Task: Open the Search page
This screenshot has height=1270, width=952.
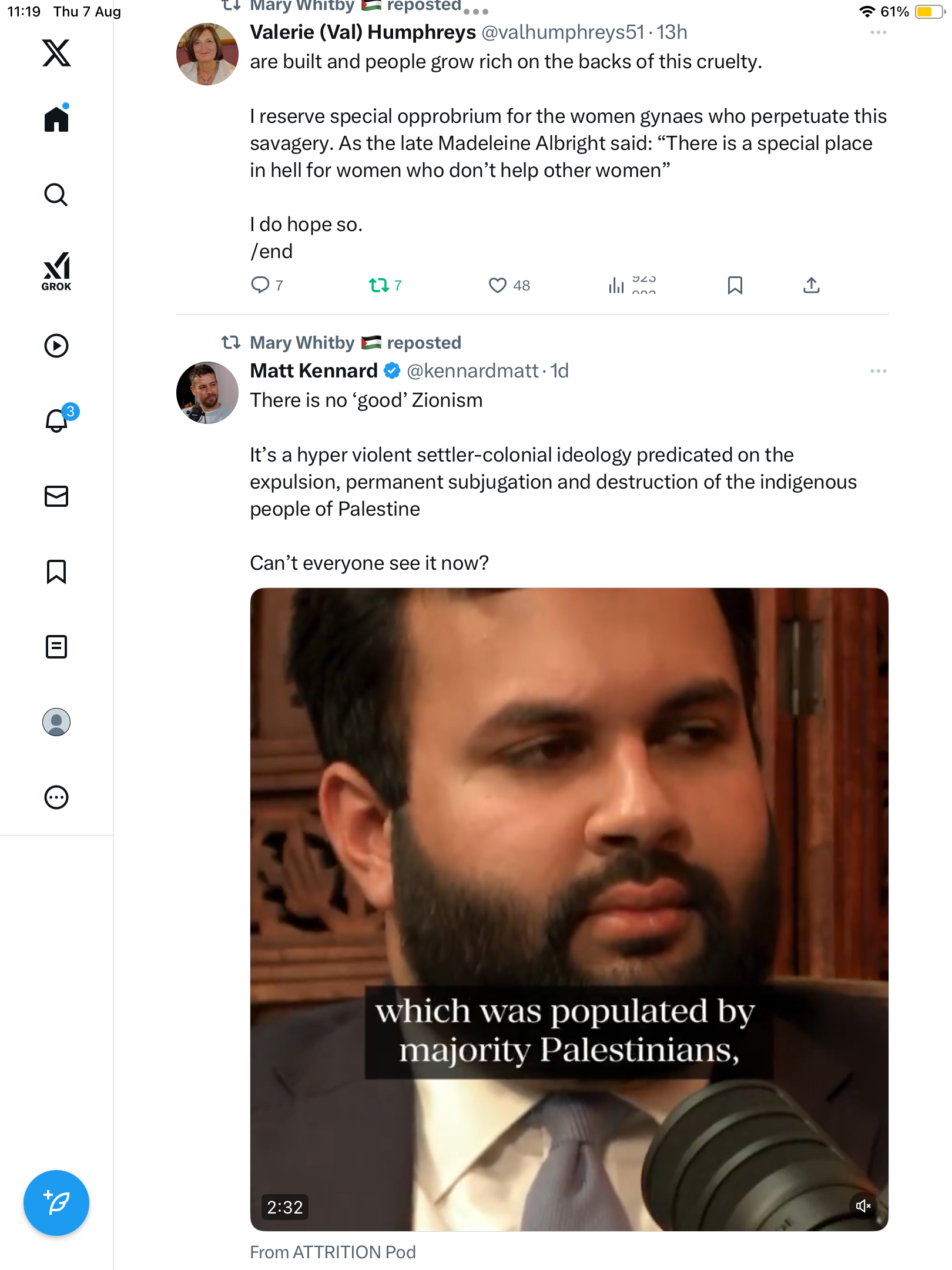Action: (56, 195)
